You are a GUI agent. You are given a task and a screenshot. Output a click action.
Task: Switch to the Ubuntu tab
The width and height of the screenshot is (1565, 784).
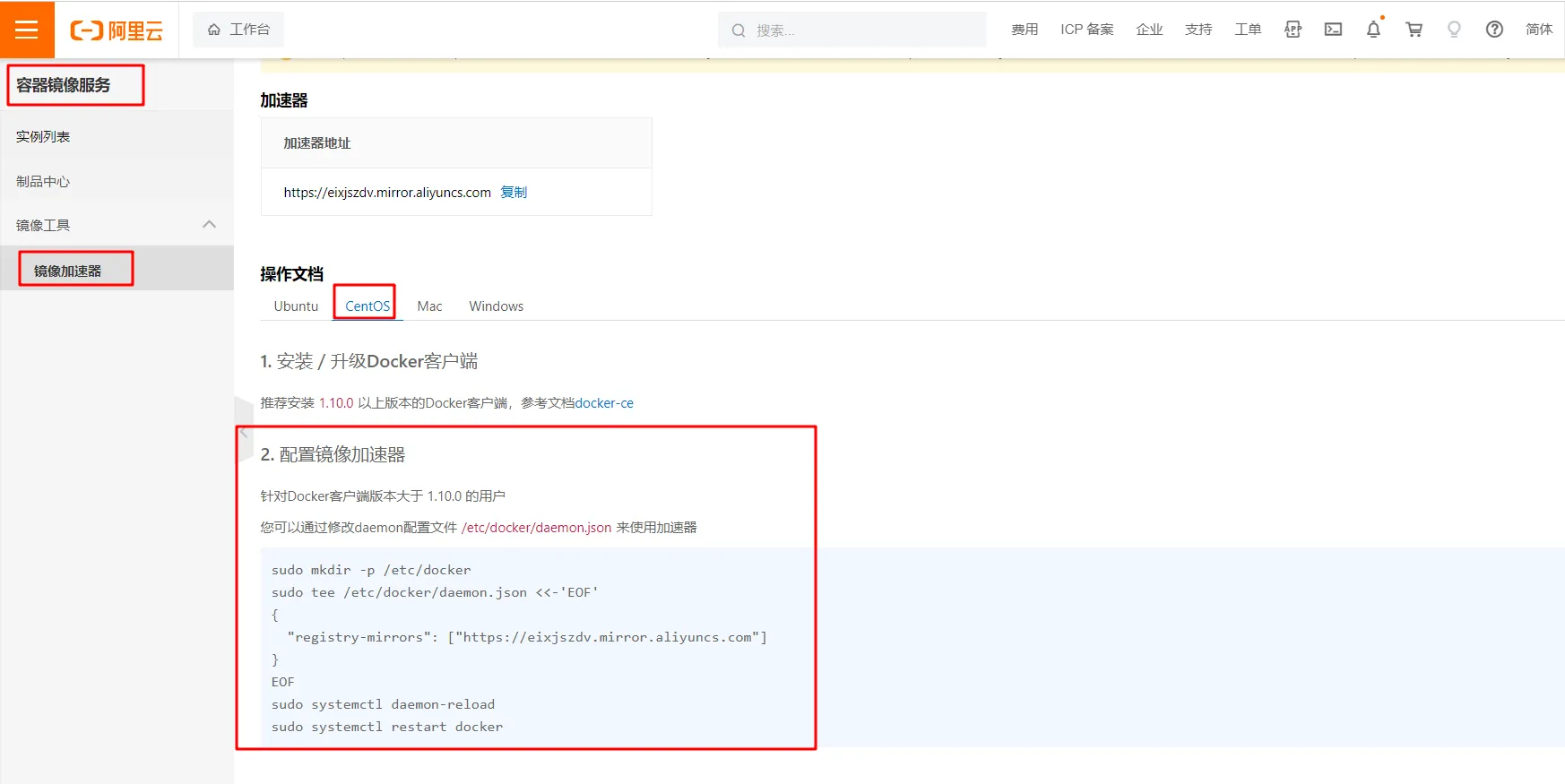[296, 306]
